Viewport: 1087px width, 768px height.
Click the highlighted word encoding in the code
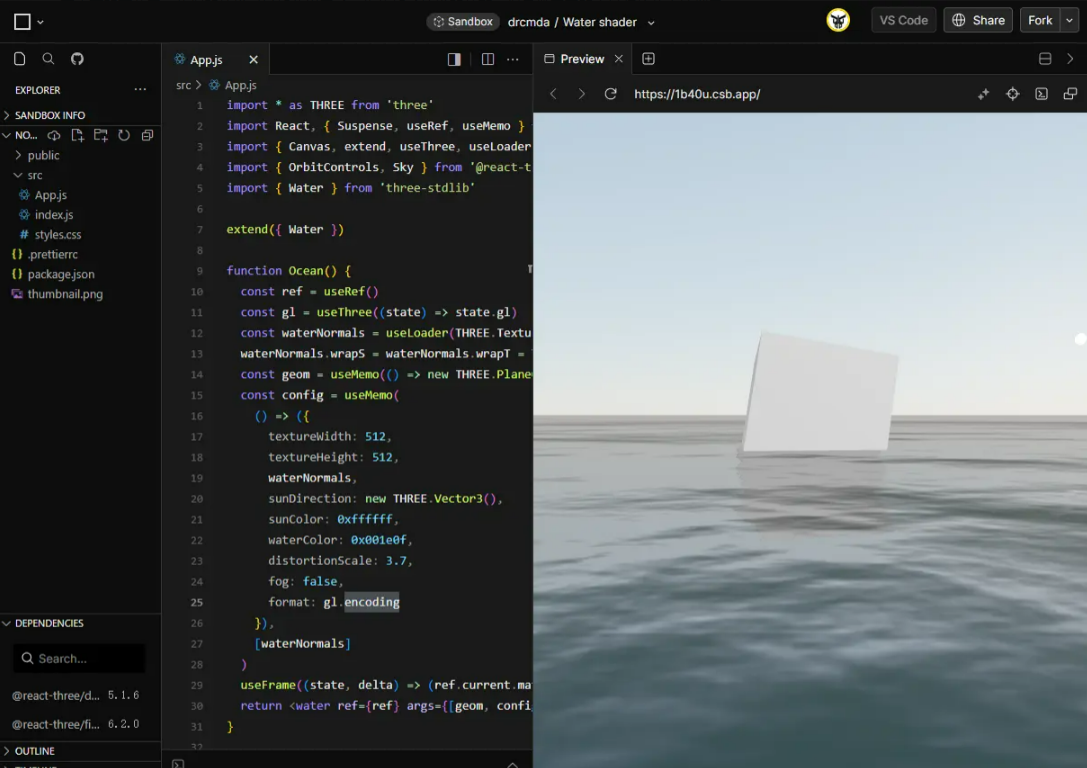coord(372,602)
